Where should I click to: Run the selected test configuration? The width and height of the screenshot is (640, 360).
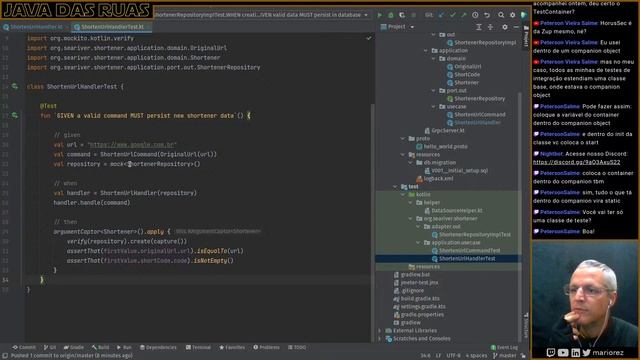coord(380,15)
